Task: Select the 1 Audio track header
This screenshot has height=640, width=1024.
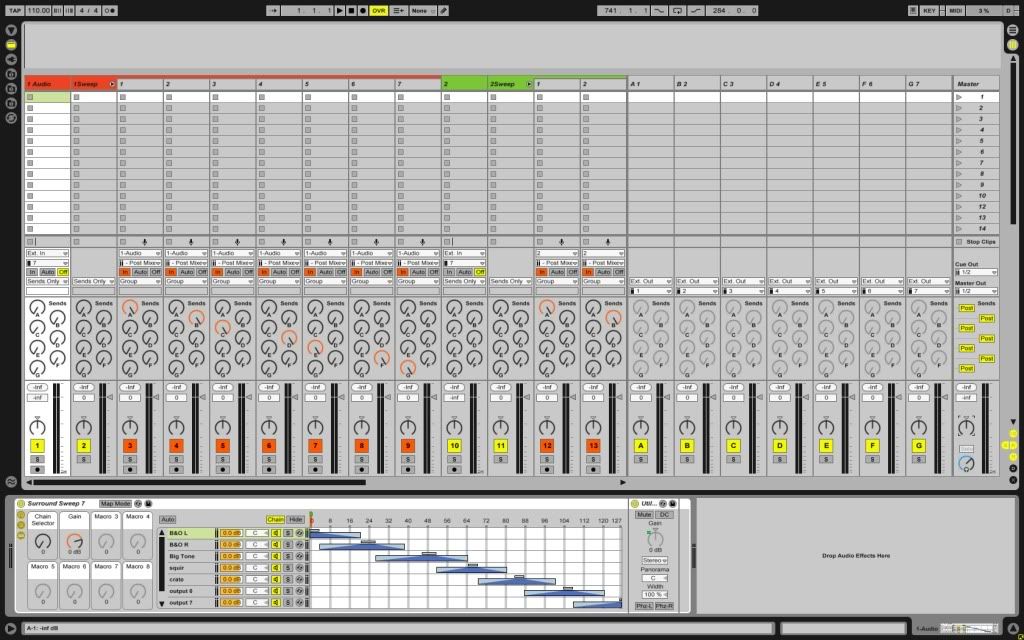Action: pyautogui.click(x=48, y=84)
